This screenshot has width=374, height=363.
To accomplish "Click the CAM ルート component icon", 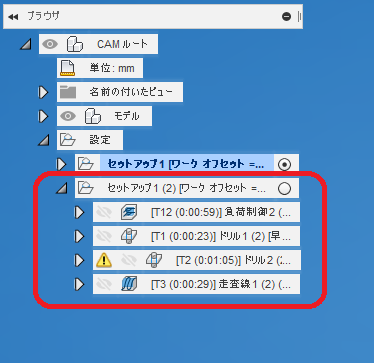I will pos(75,44).
